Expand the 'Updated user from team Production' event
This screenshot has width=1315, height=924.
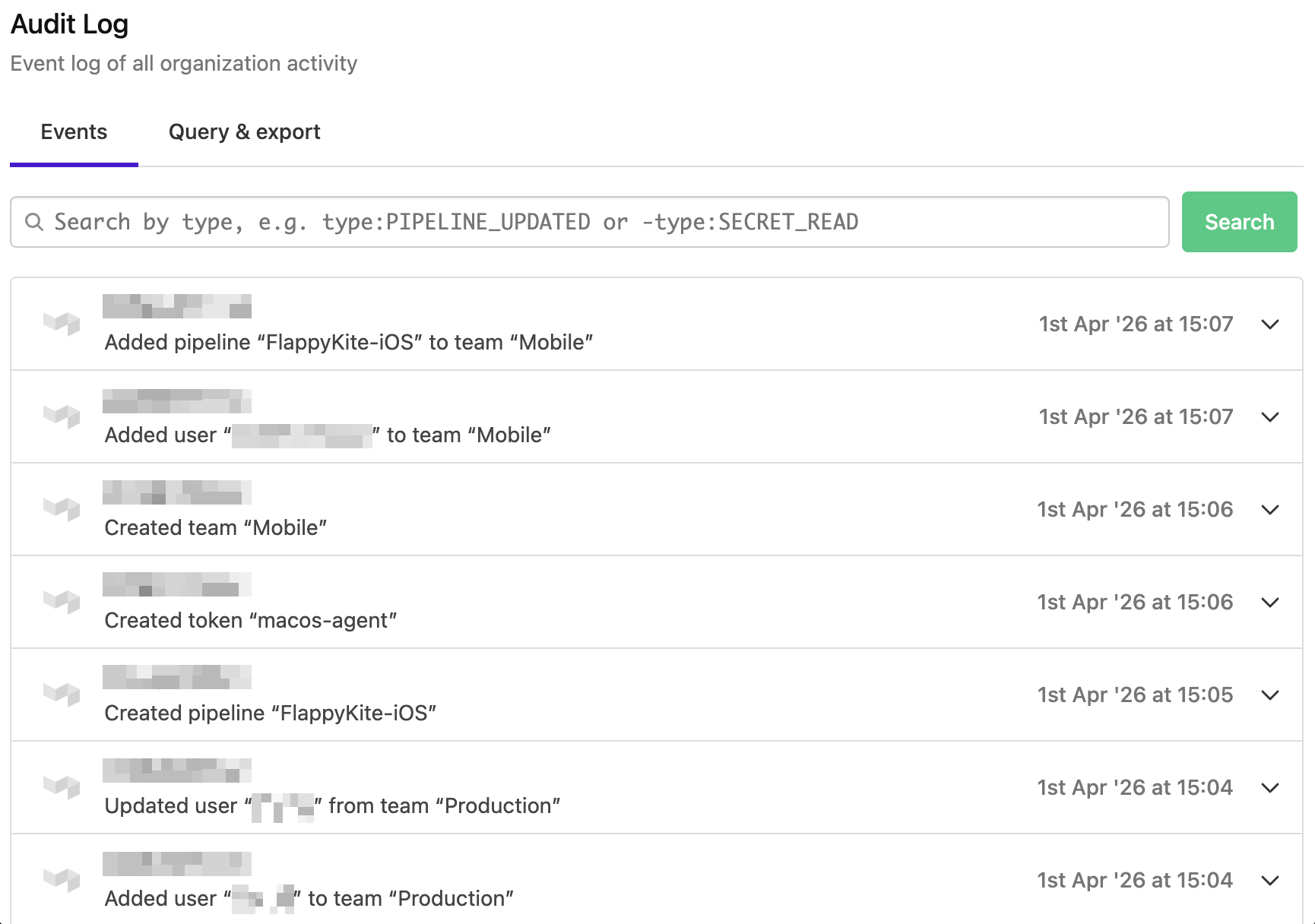point(1270,787)
